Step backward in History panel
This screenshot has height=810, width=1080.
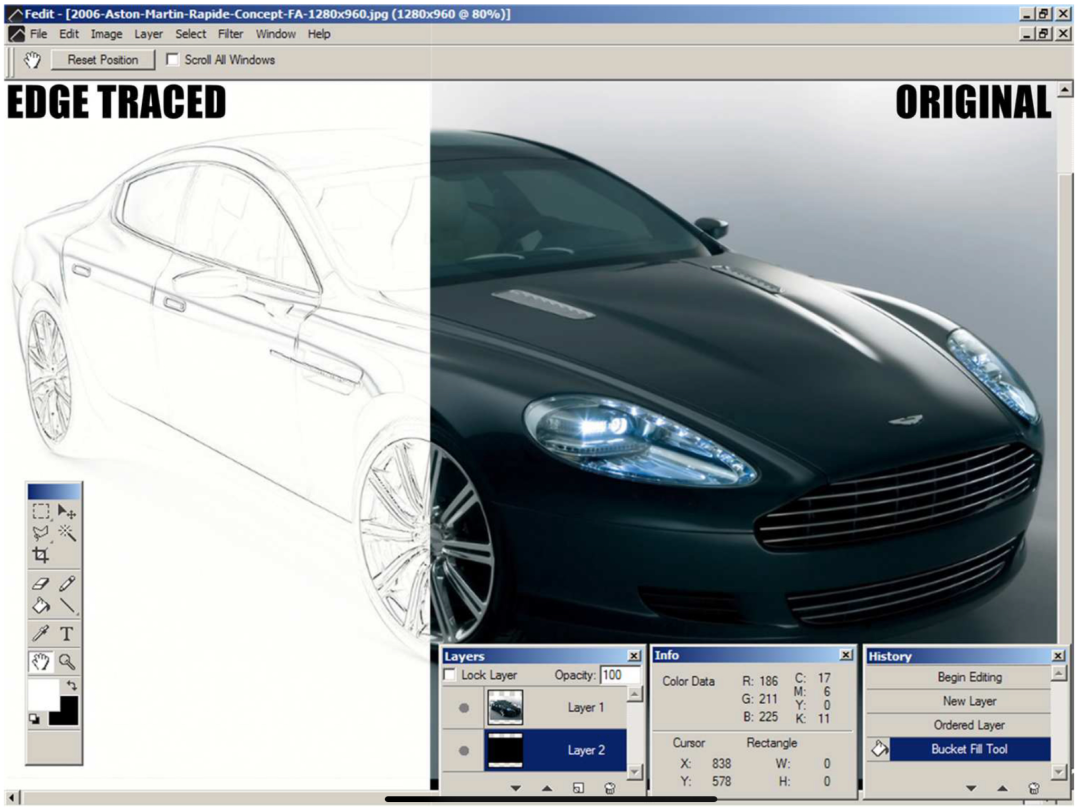(1002, 788)
